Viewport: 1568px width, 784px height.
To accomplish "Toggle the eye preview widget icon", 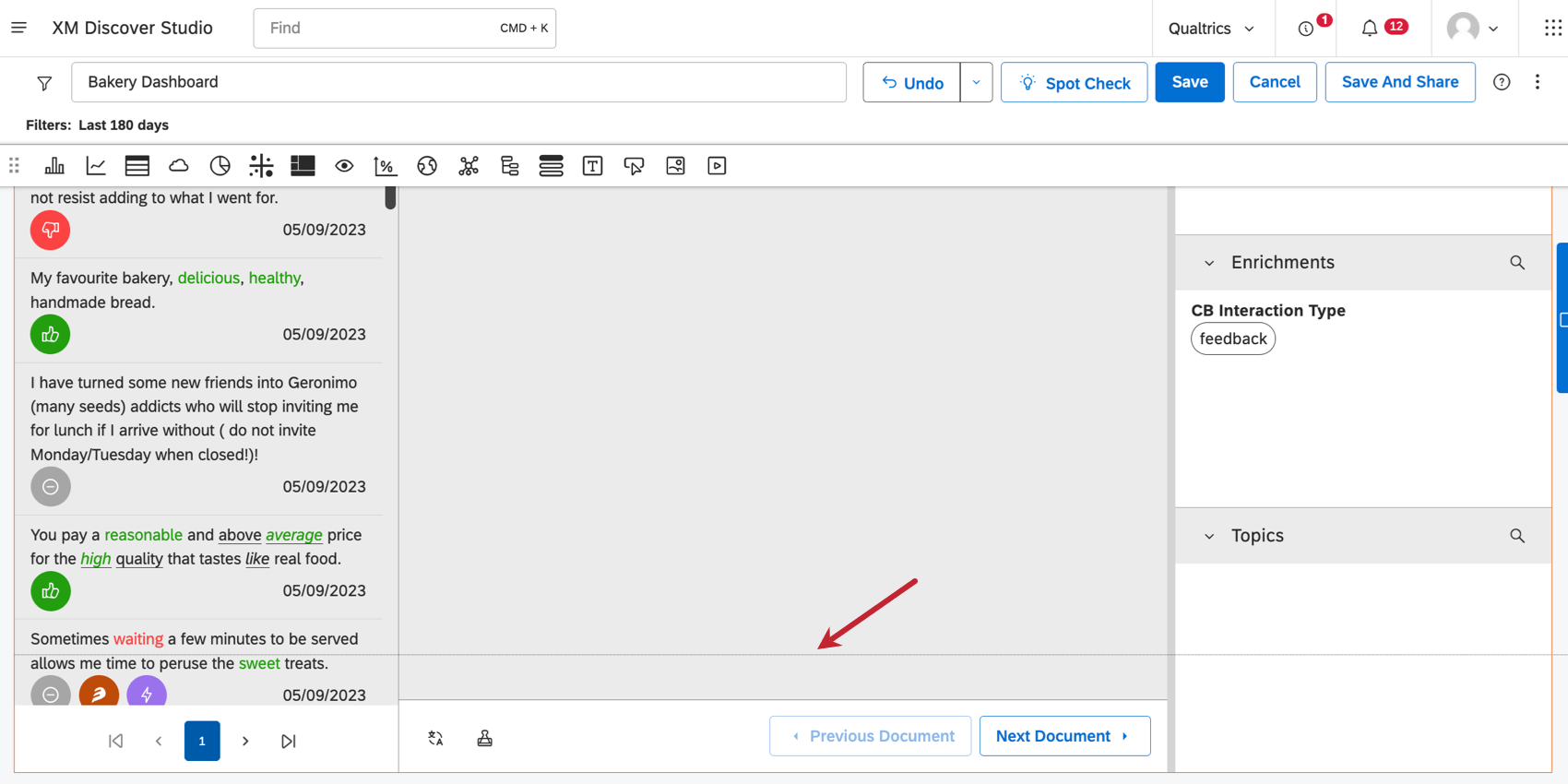I will 344,166.
